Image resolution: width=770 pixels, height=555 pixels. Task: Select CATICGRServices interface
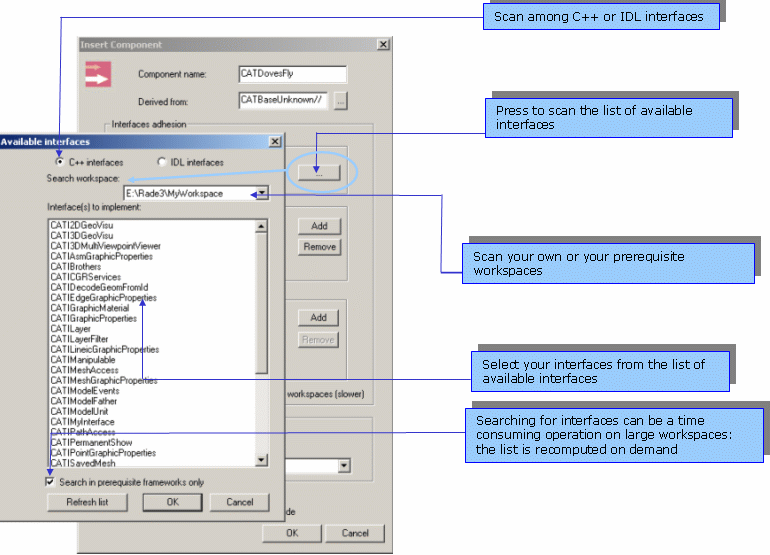(x=85, y=277)
